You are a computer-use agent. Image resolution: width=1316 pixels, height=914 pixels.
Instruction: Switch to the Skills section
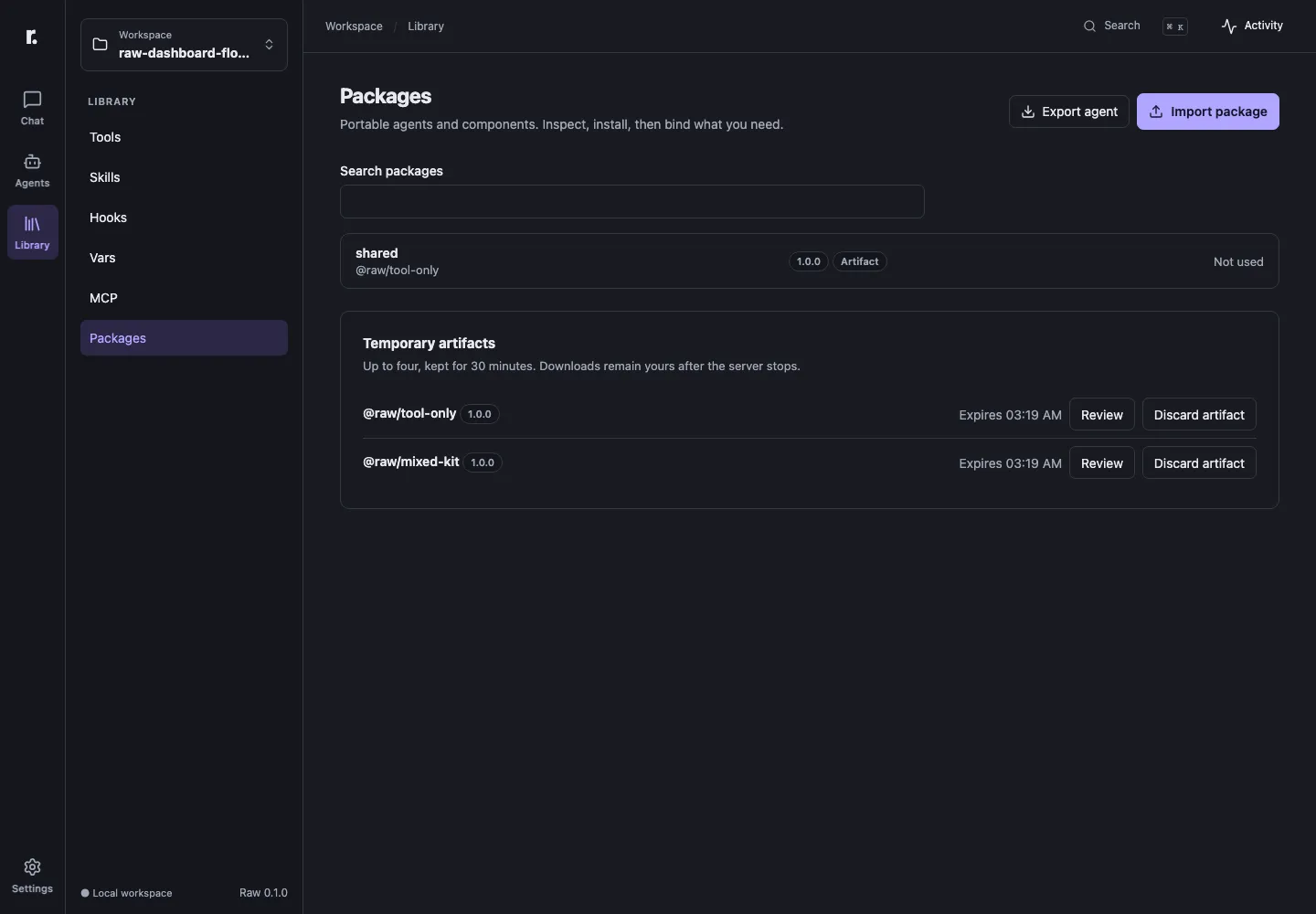point(184,177)
